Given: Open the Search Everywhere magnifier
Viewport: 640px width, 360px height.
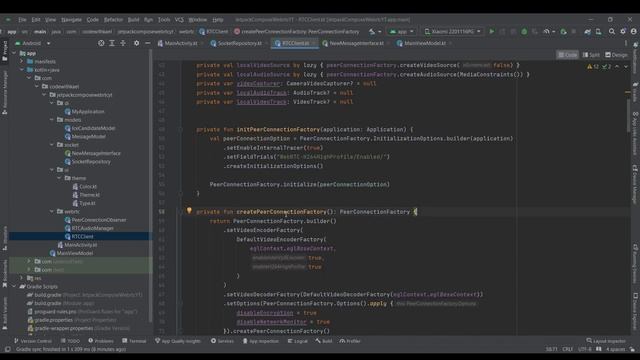Looking at the screenshot, I should (x=611, y=31).
